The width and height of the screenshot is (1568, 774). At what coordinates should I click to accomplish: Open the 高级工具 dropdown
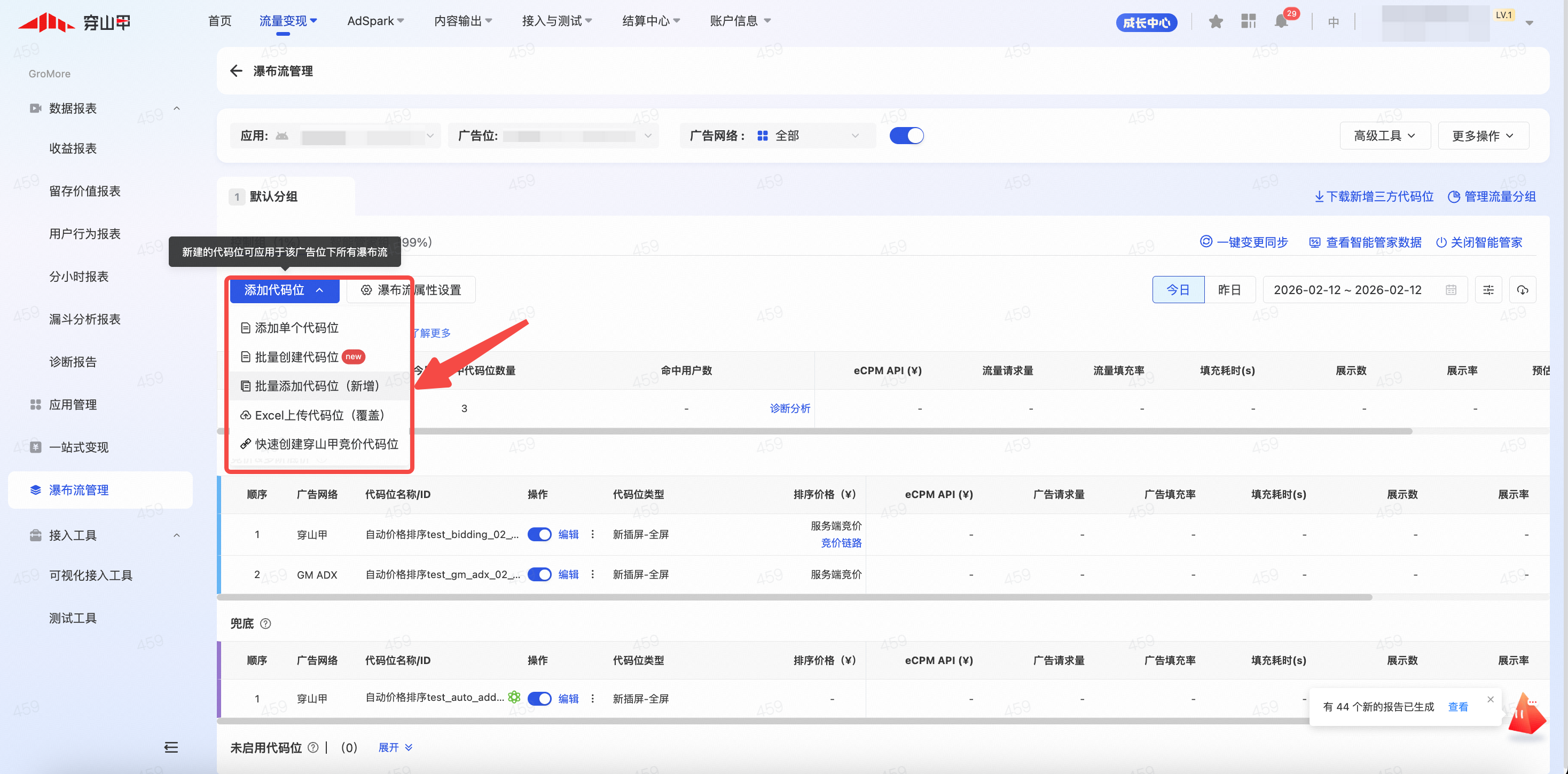(1384, 136)
